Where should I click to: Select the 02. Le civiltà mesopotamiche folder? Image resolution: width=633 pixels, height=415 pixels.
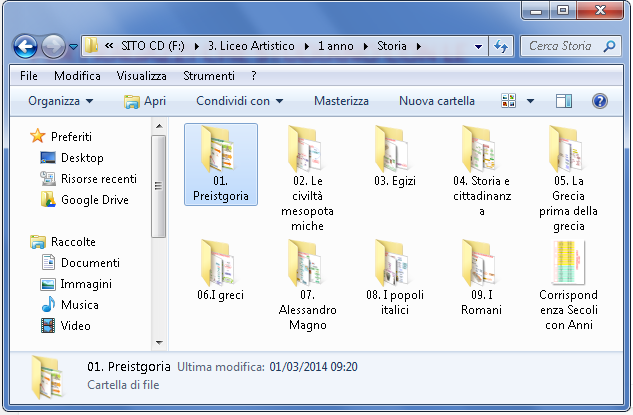point(307,178)
